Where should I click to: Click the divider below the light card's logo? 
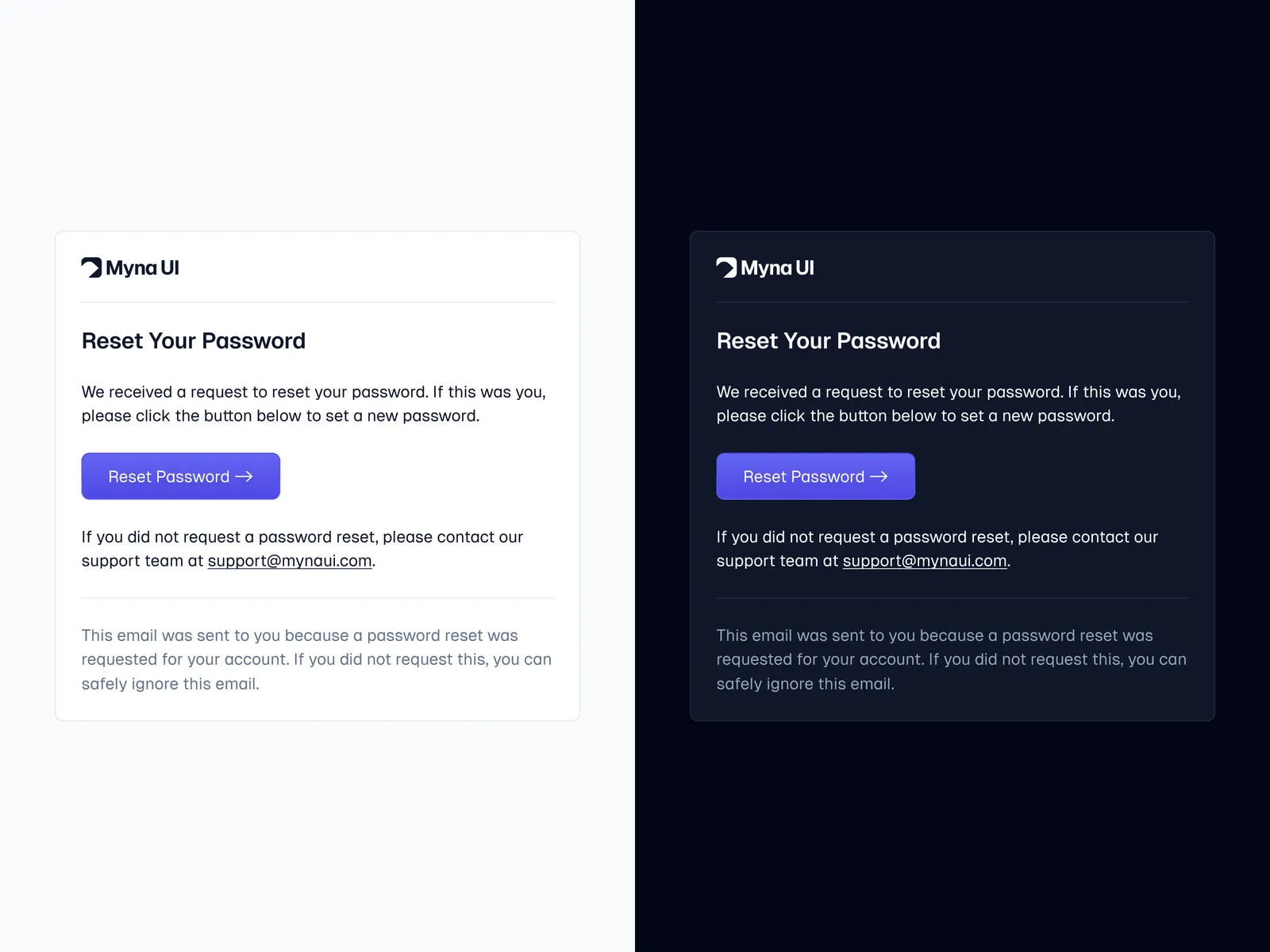point(317,302)
